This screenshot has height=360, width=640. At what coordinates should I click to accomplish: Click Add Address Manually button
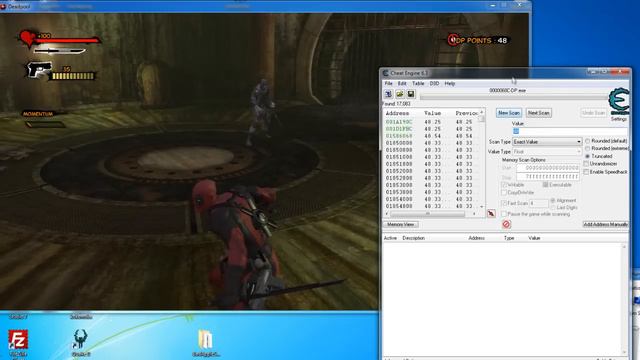605,224
